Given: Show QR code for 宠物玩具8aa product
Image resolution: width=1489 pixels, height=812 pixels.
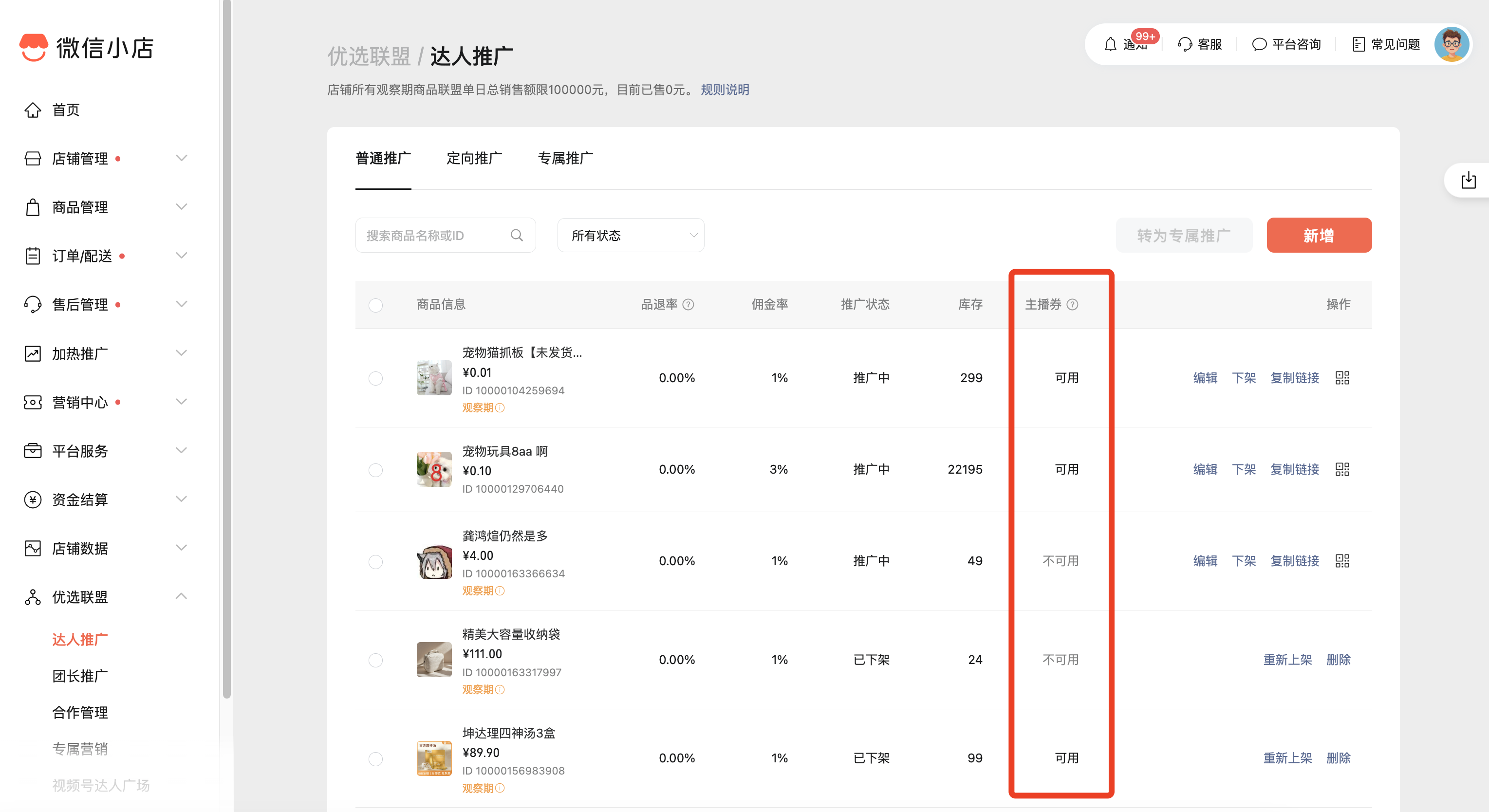Looking at the screenshot, I should click(x=1342, y=469).
